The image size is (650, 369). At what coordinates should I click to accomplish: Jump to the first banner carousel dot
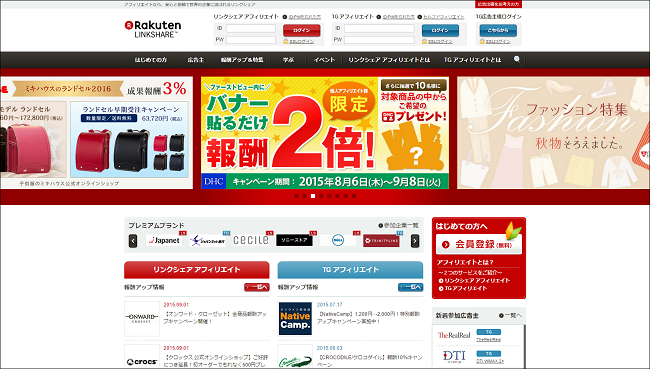296,196
